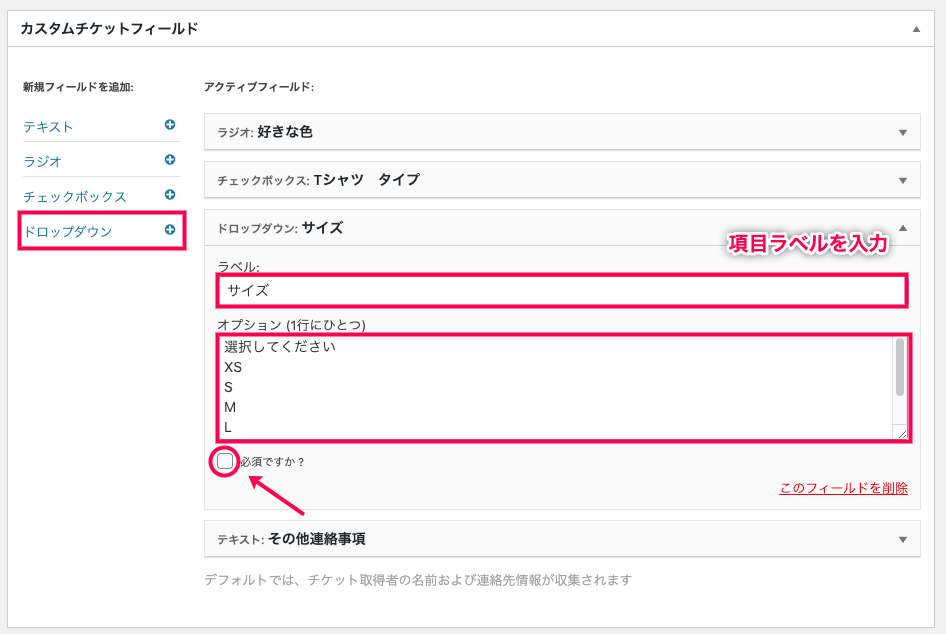The image size is (946, 634).
Task: Add a new チェックボックス field
Action: point(75,197)
